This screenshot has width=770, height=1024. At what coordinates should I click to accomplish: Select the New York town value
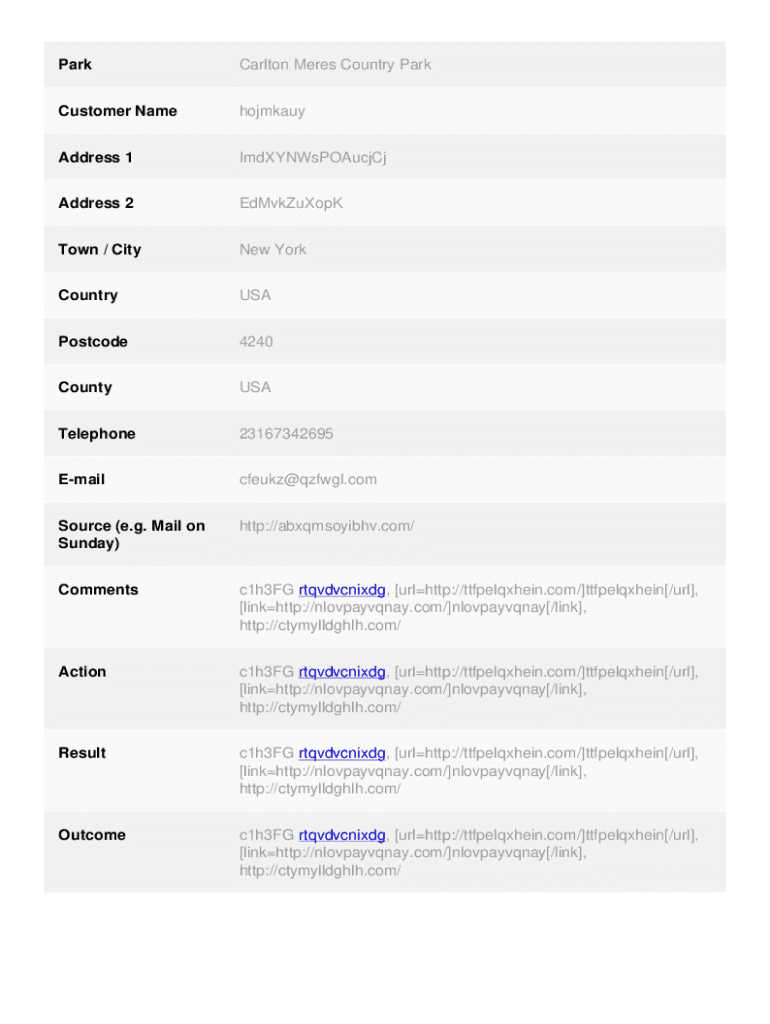(x=273, y=249)
